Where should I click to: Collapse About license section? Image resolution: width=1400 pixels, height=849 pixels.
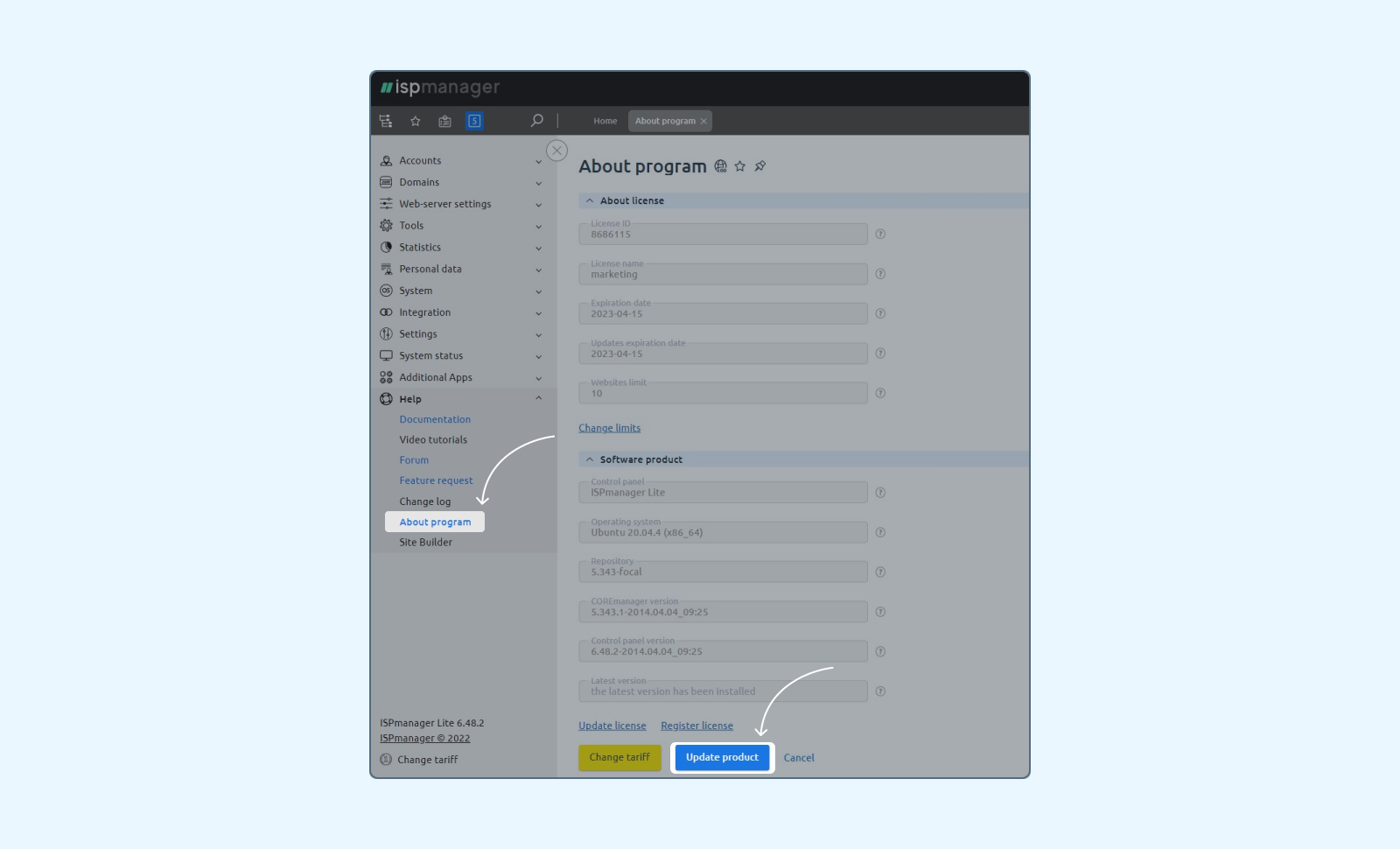(x=590, y=201)
